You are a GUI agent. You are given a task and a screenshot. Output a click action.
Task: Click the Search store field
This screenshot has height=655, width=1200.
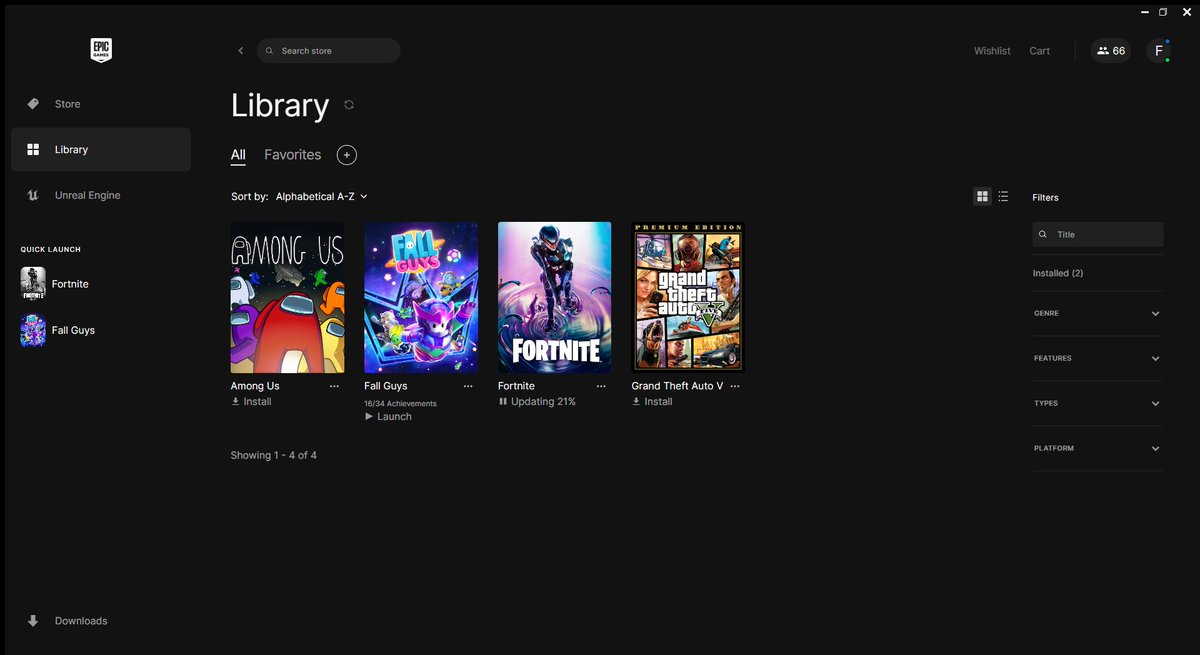(x=329, y=51)
